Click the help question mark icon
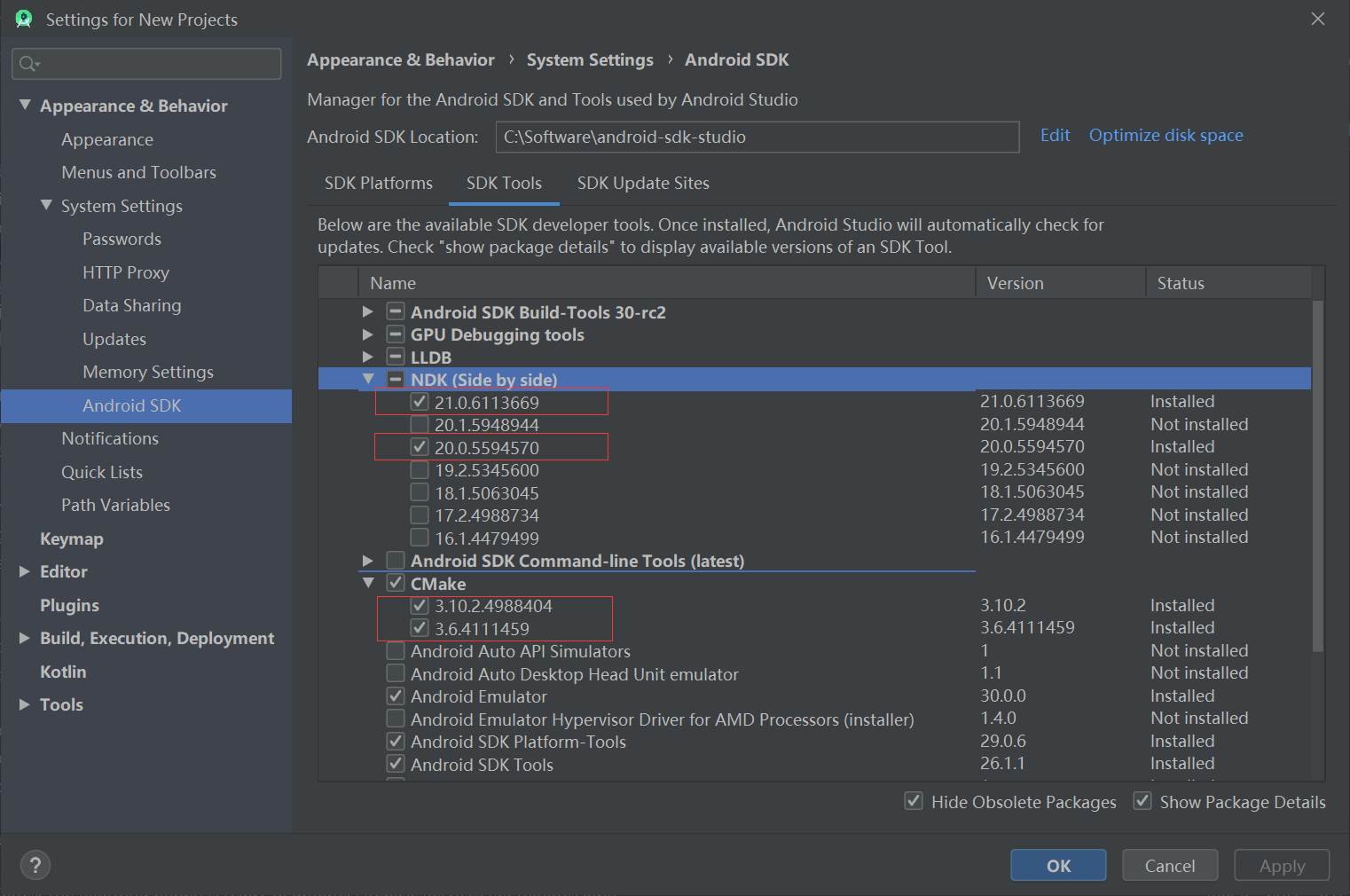 [x=35, y=865]
